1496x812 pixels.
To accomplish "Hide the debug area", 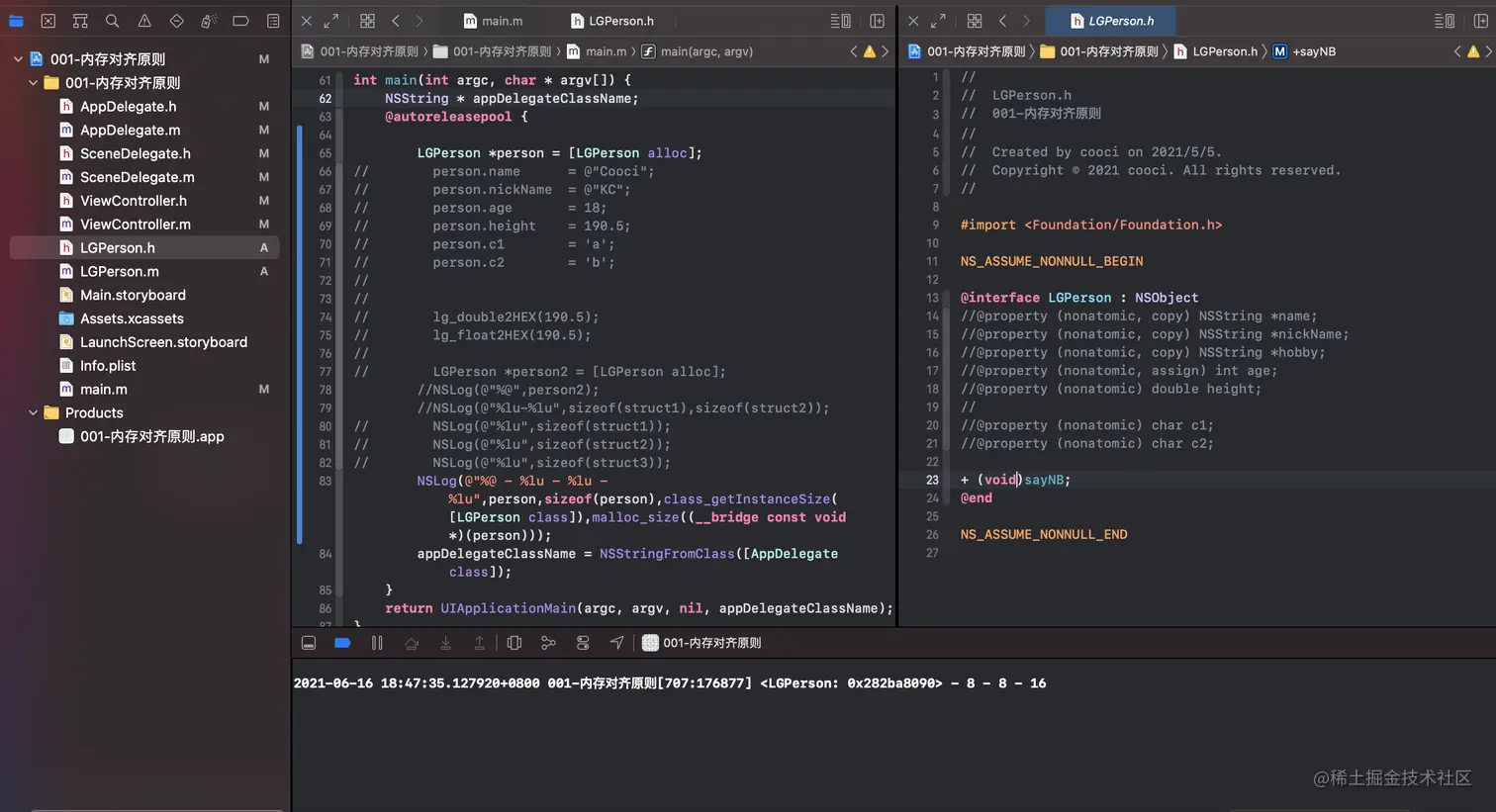I will point(309,643).
